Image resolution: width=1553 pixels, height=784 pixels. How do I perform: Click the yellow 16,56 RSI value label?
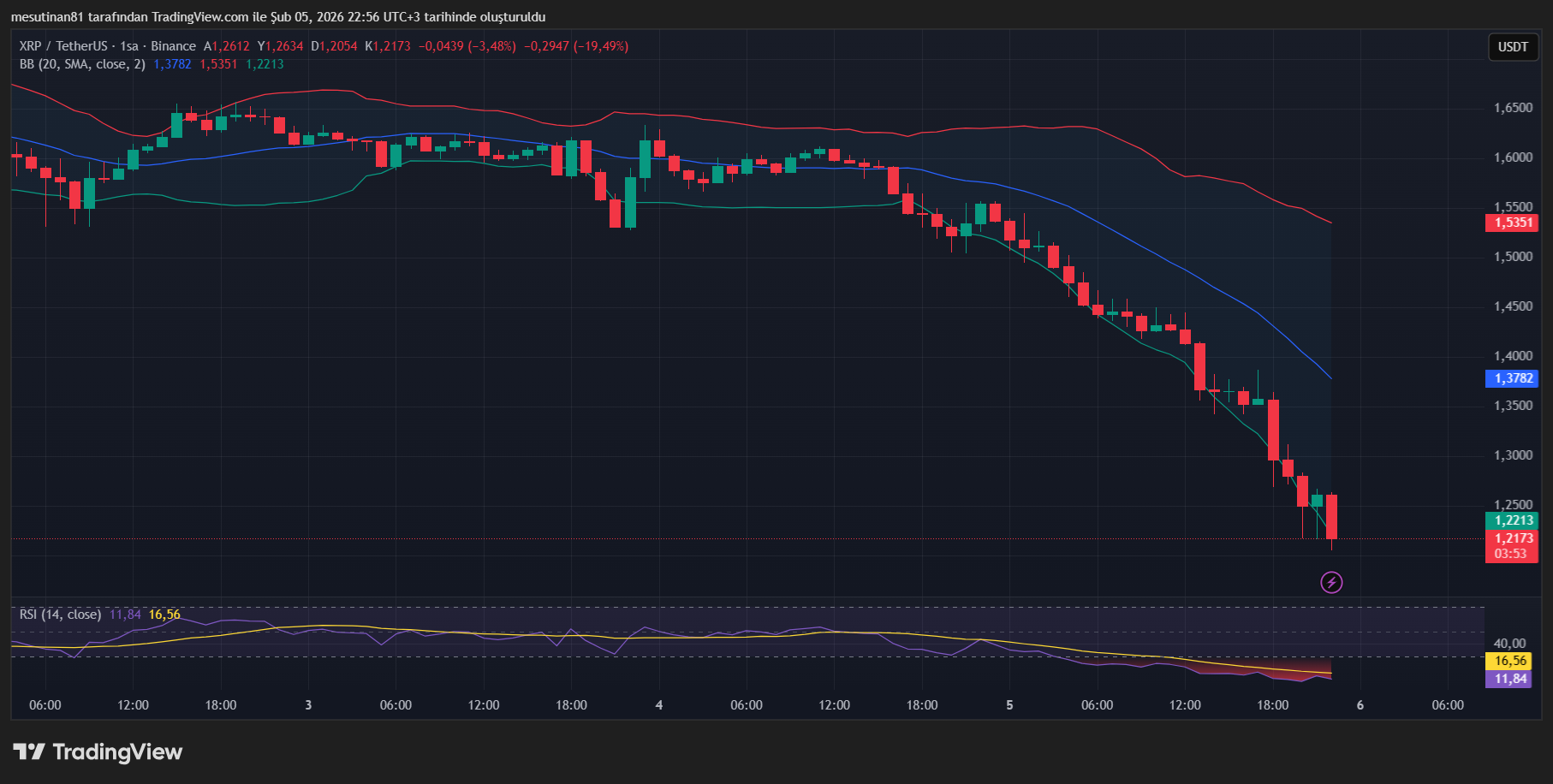click(1508, 661)
